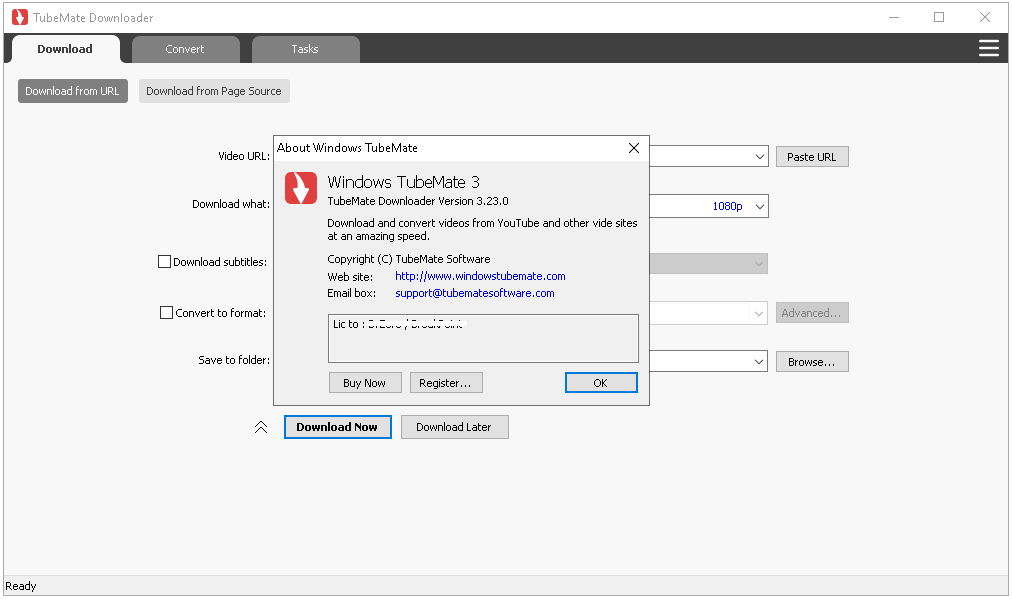Click the Browse... button
This screenshot has height=599, width=1012.
pyautogui.click(x=811, y=362)
